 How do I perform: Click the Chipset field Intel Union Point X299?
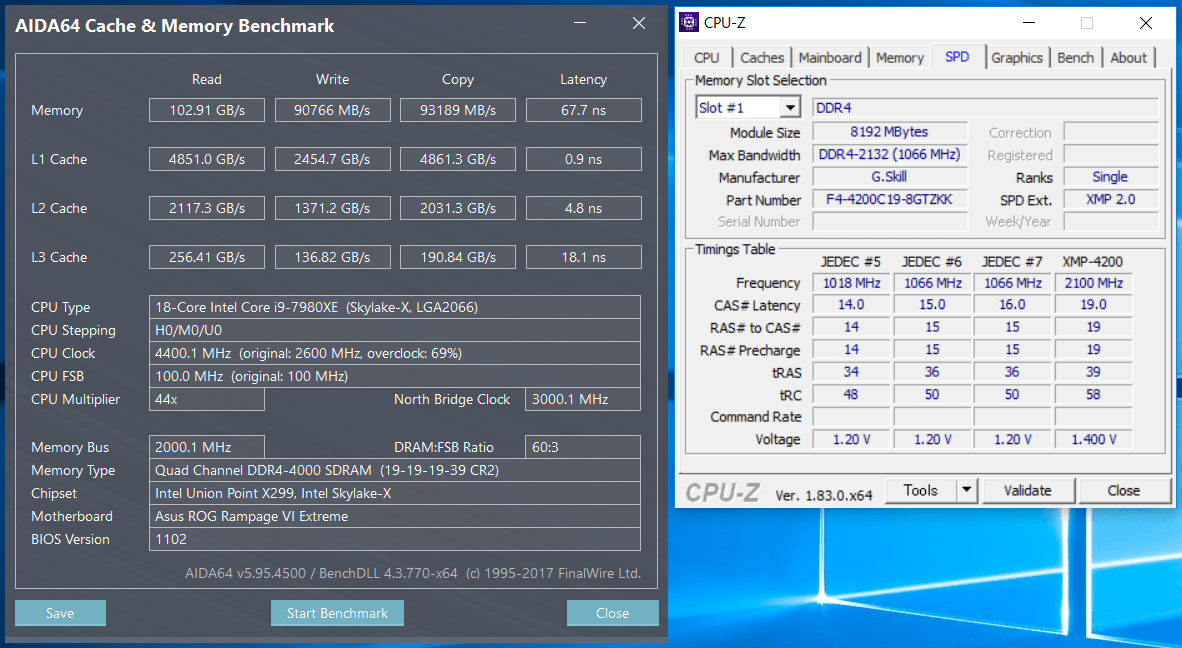(395, 493)
